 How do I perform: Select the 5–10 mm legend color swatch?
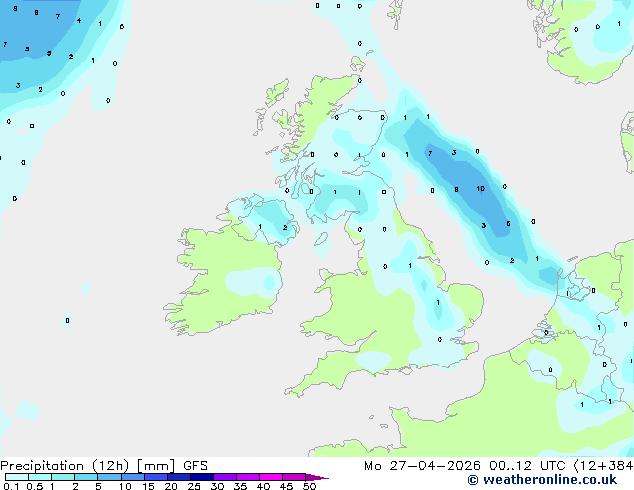[x=109, y=477]
